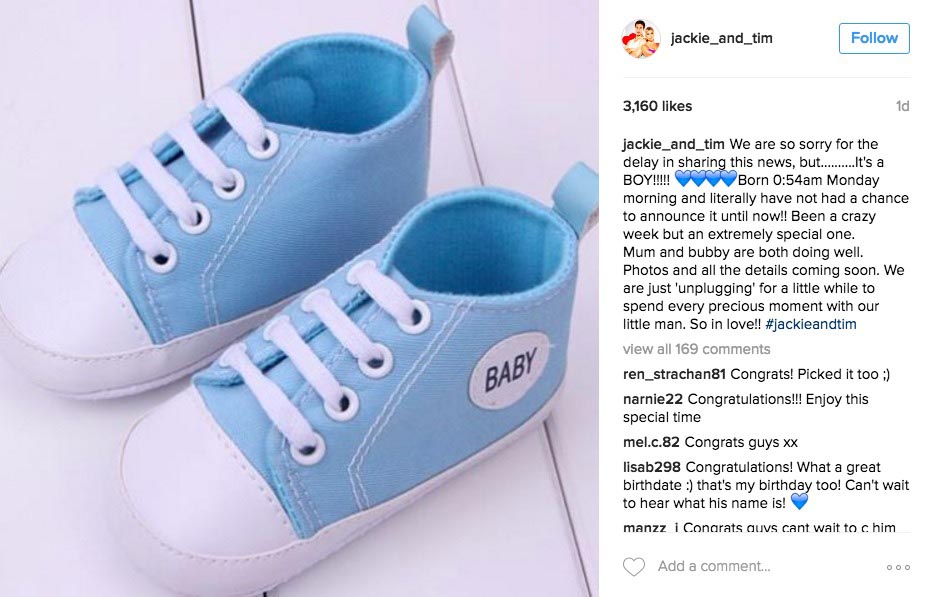Click the blue heart in lisab298's comment
This screenshot has height=597, width=927.
click(799, 502)
